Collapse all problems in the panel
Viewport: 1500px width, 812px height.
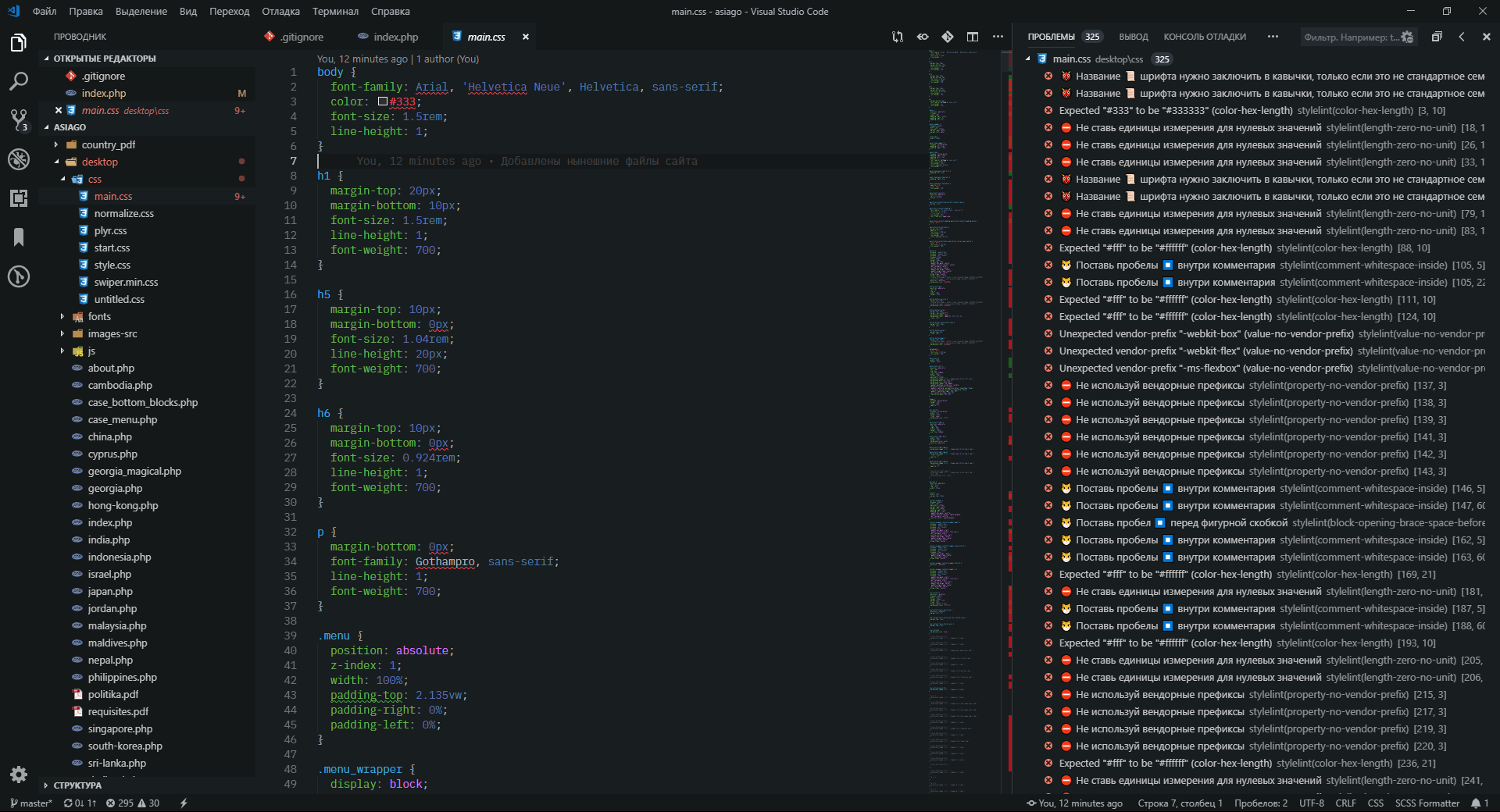point(1436,37)
